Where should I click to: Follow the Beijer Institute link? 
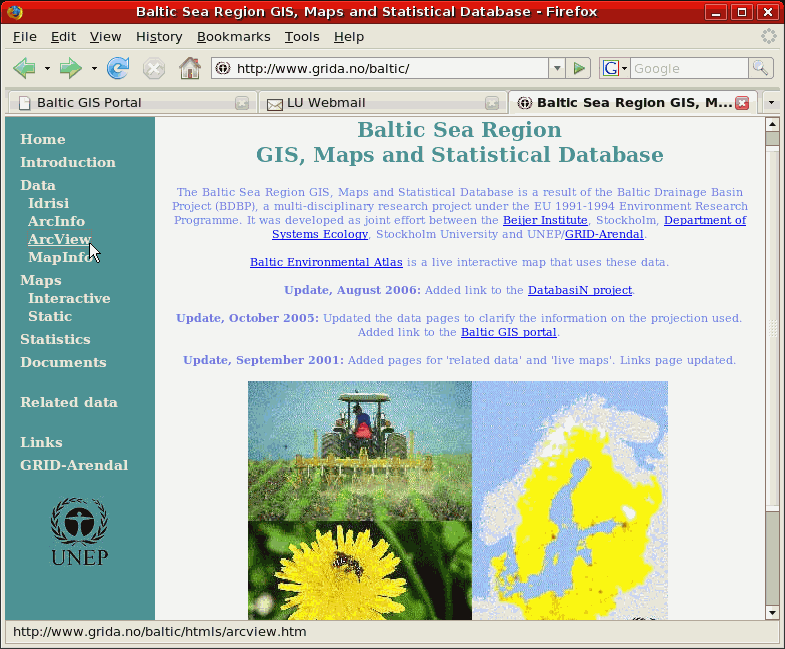tap(545, 220)
